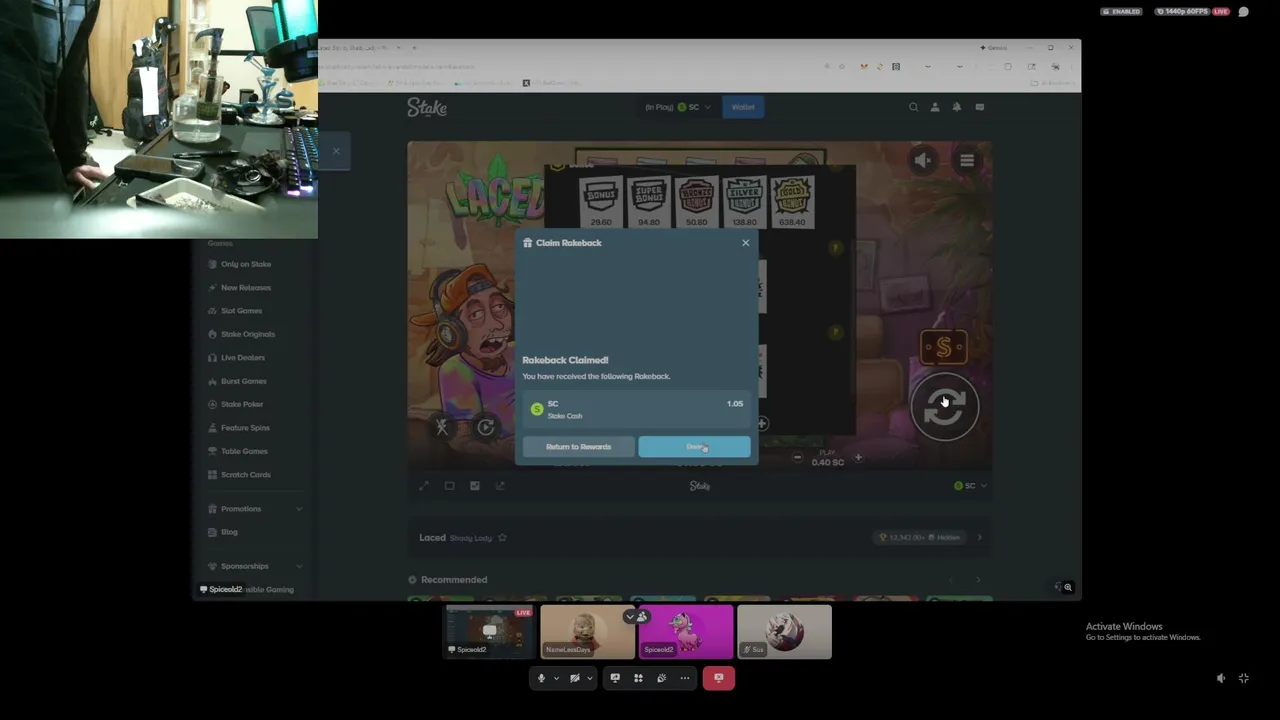This screenshot has width=1280, height=720.
Task: Open the chat bubble icon top right
Action: [1244, 12]
